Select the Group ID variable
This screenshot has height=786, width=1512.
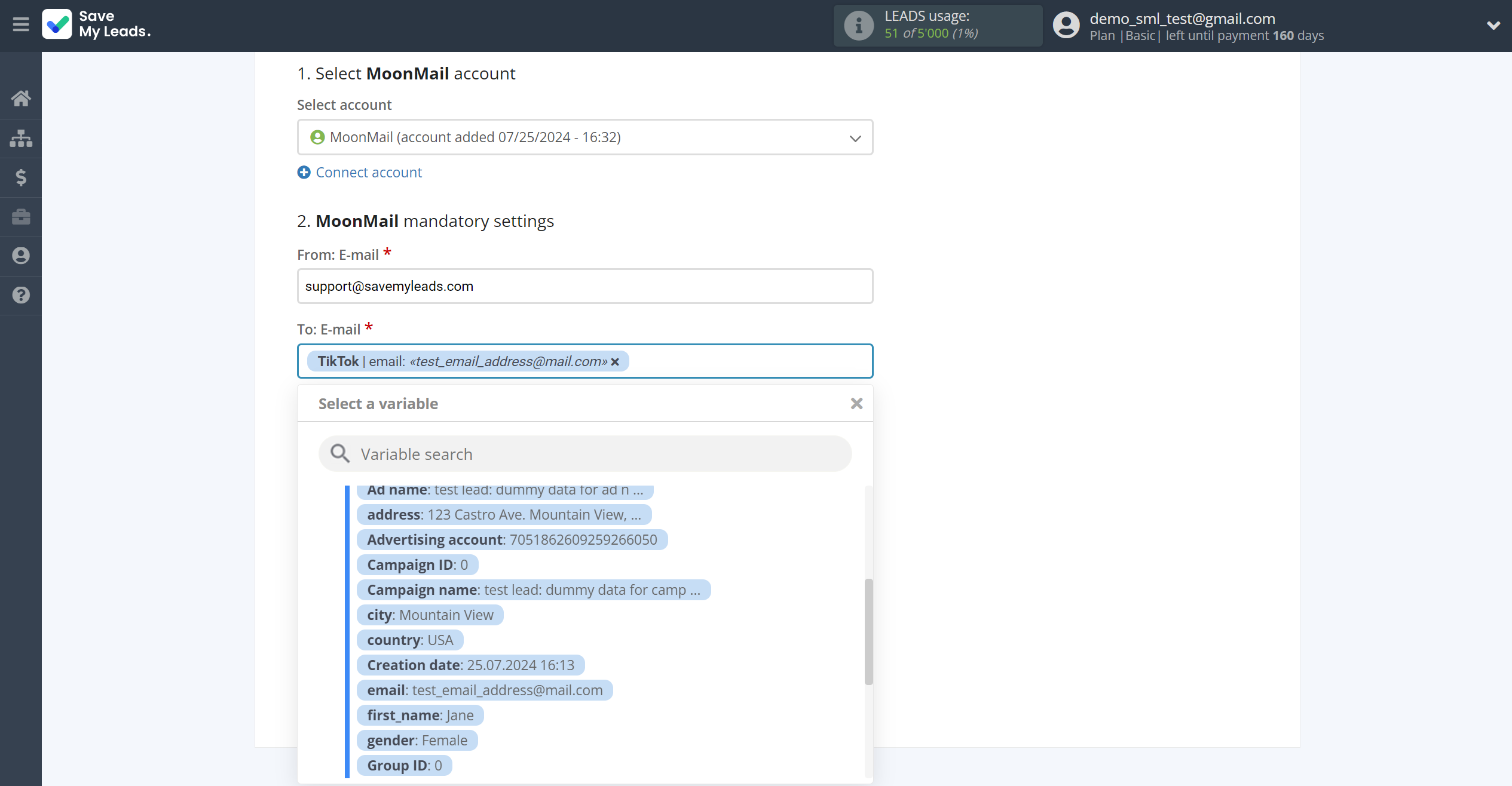(405, 766)
